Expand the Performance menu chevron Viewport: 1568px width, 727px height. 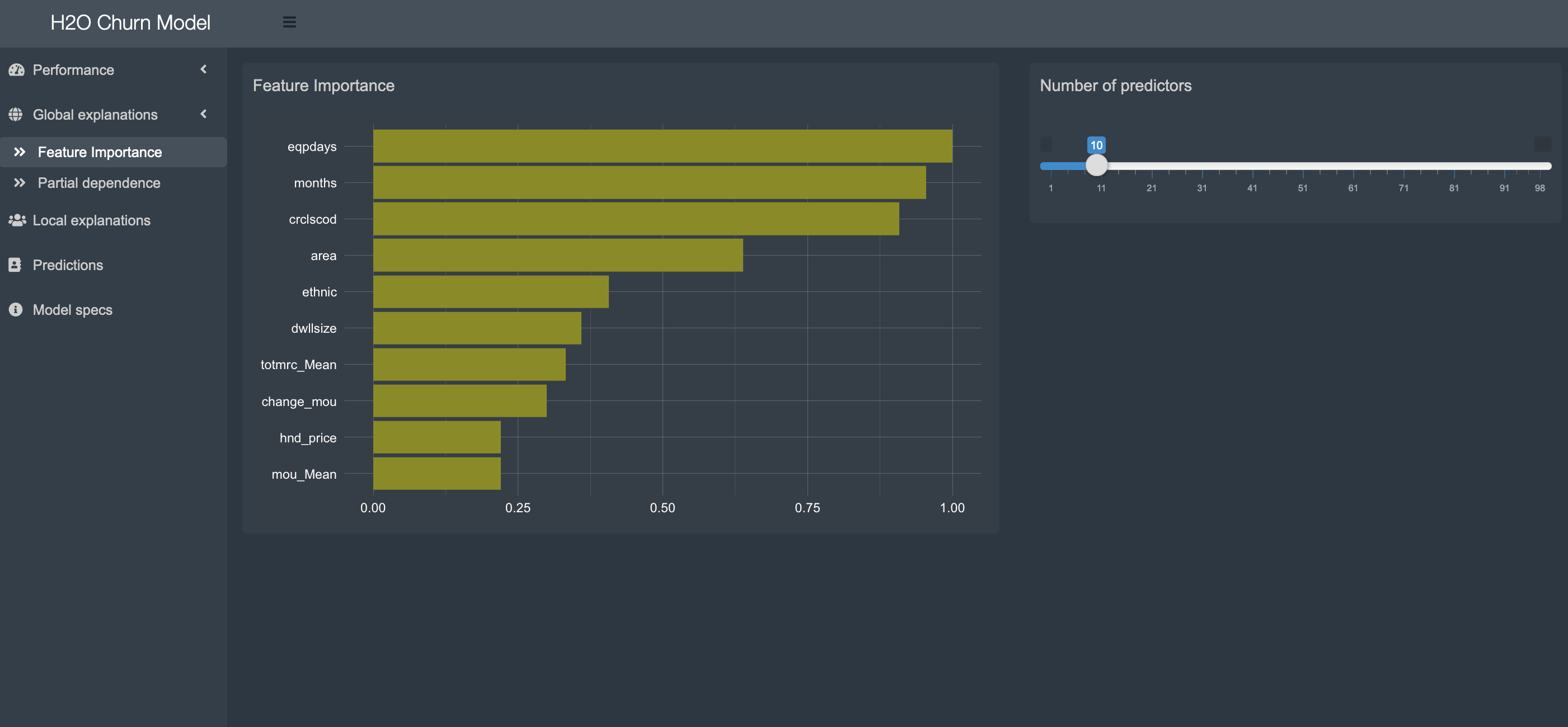(204, 69)
